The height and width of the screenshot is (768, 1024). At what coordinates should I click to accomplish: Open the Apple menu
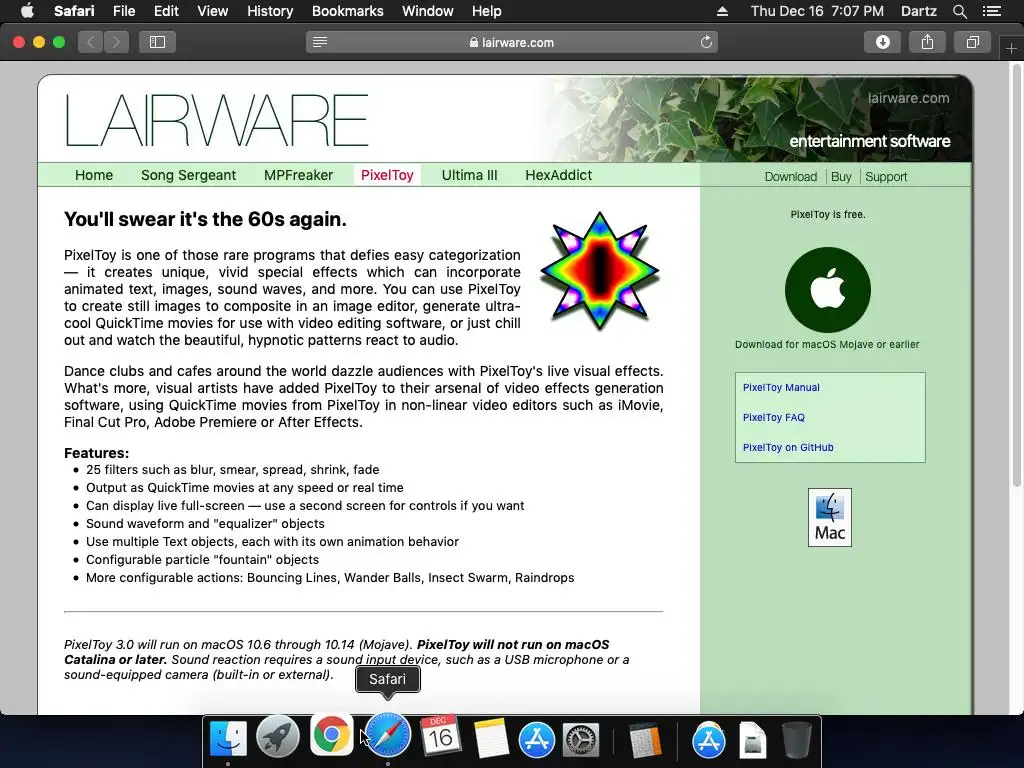27,11
